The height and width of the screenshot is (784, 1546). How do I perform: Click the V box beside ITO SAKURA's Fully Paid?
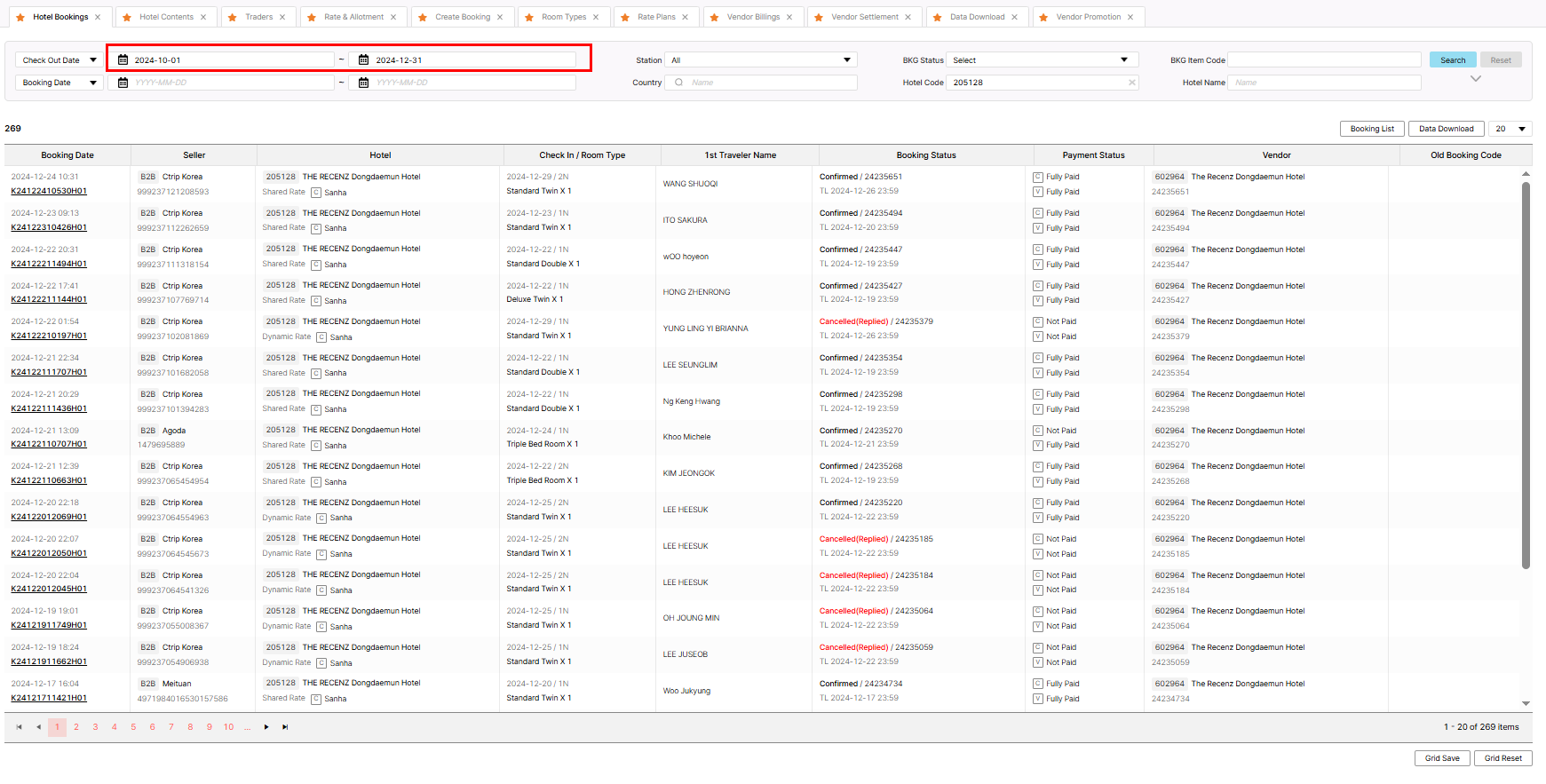1038,228
